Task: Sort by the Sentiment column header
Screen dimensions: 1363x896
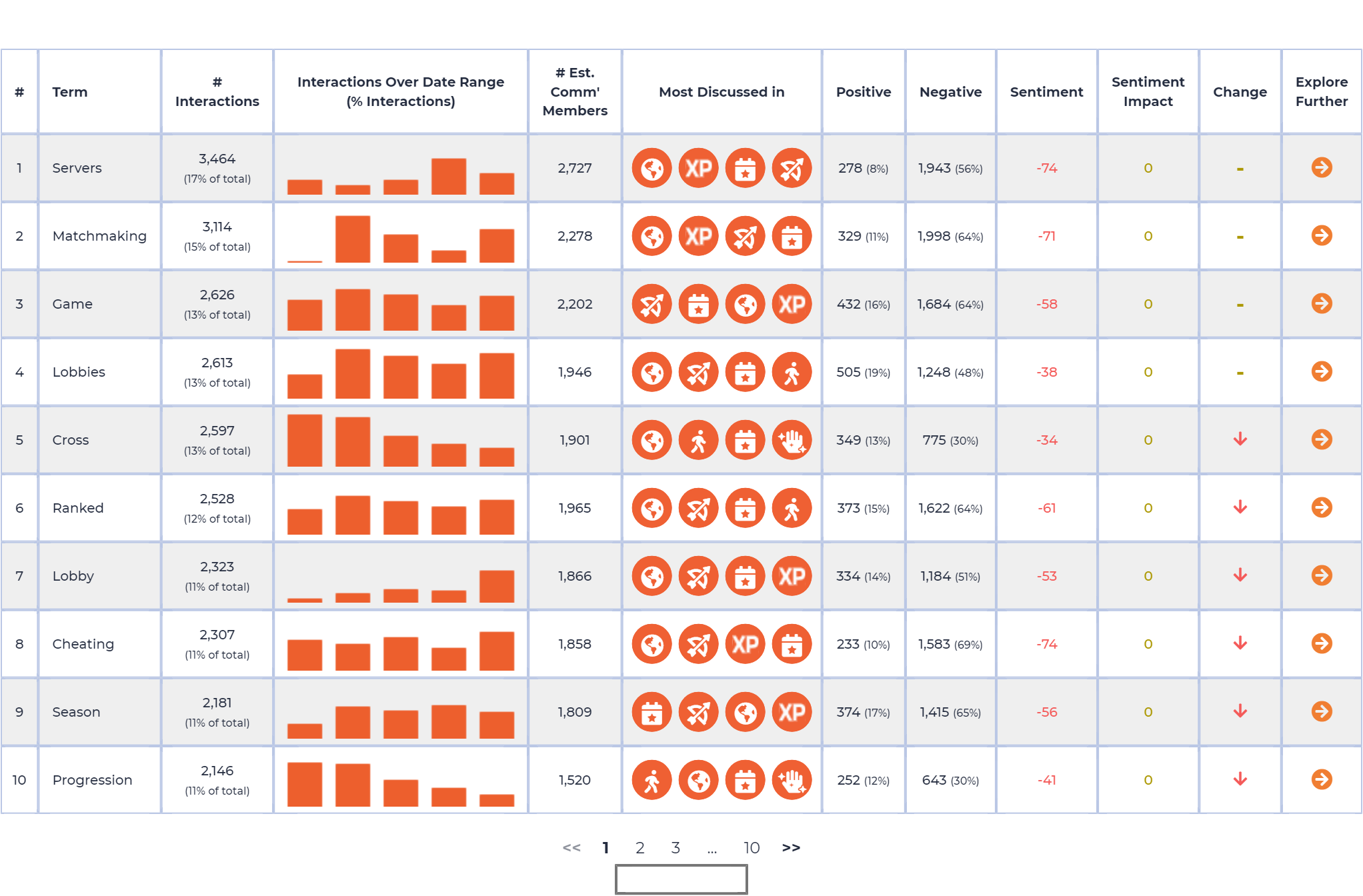Action: coord(1046,91)
